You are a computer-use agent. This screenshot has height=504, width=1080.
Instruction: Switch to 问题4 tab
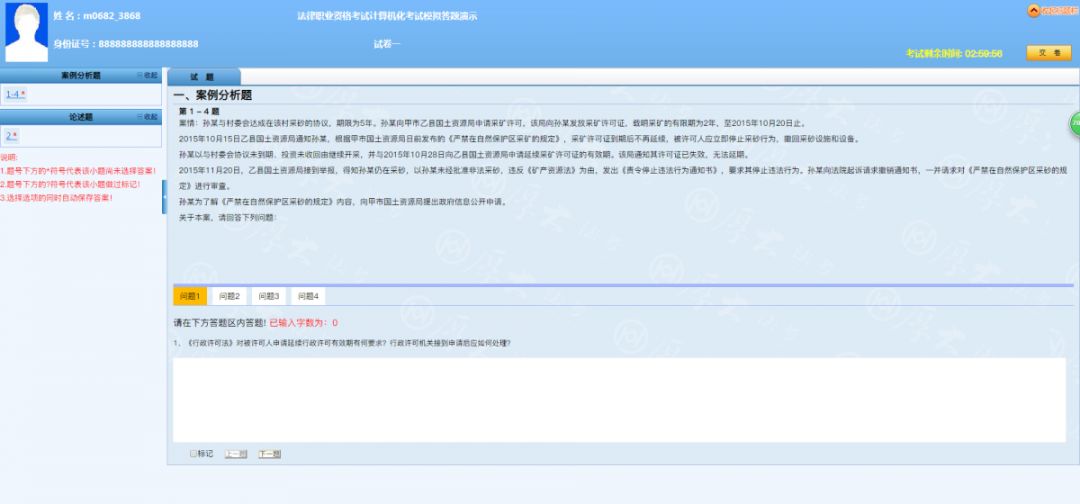tap(308, 296)
